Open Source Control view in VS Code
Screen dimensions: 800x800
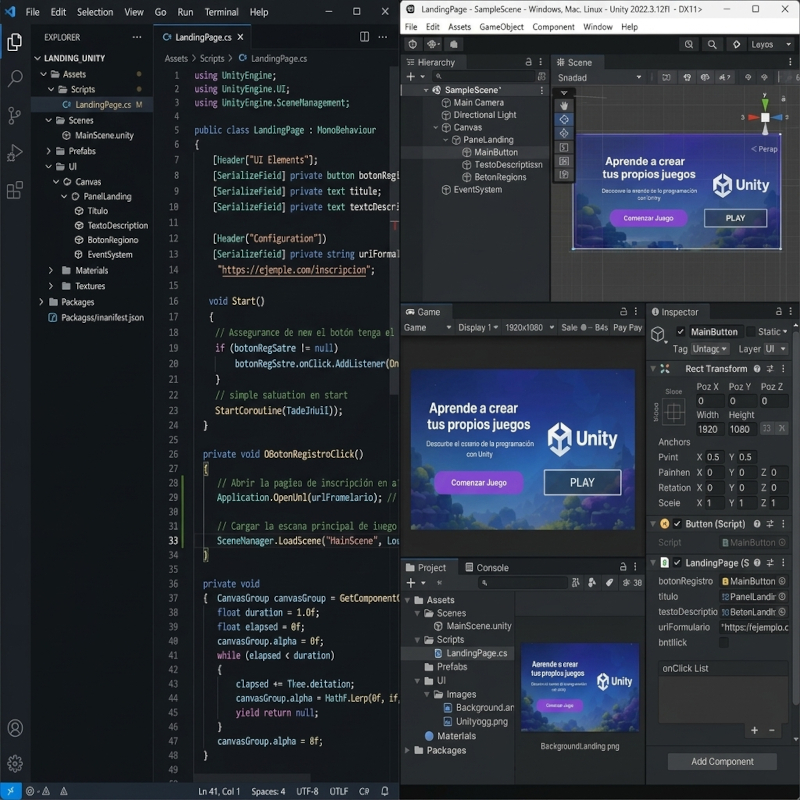(x=15, y=115)
